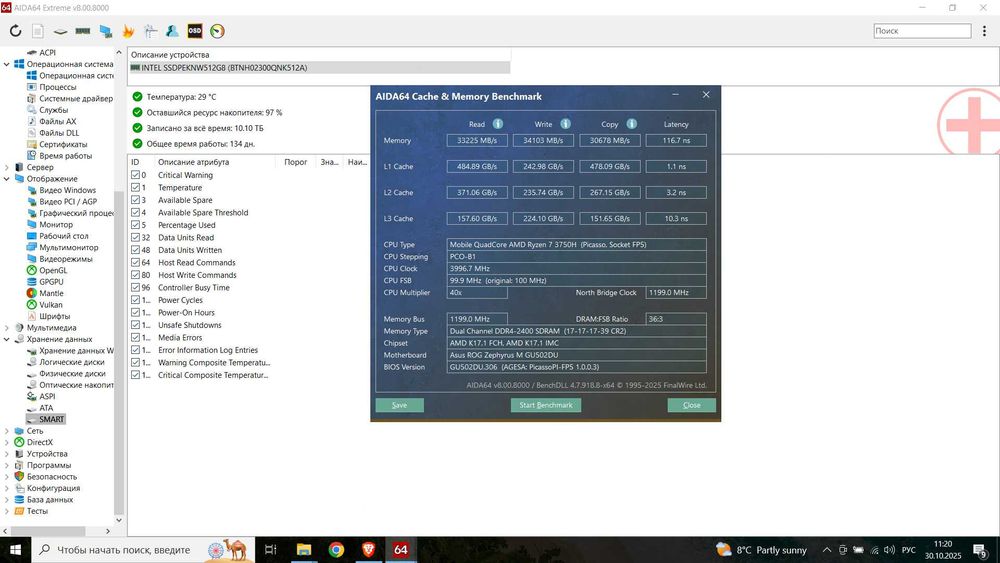This screenshot has width=1000, height=563.
Task: Click the Описание атрибута column header
Action: pyautogui.click(x=193, y=162)
